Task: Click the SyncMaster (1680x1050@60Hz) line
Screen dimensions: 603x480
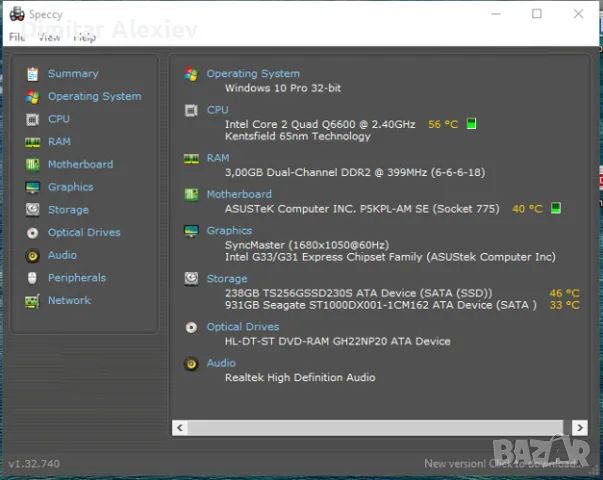Action: point(307,245)
